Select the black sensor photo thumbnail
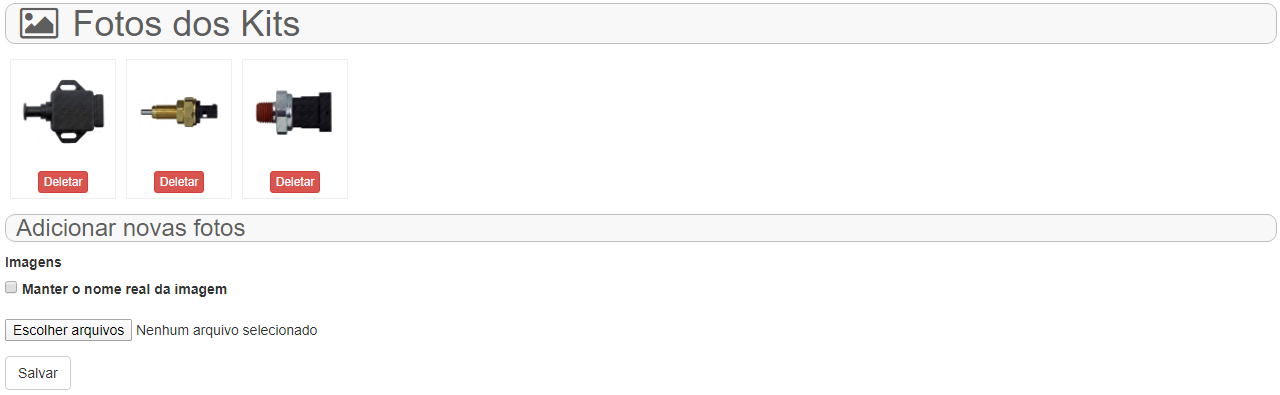 [x=63, y=112]
